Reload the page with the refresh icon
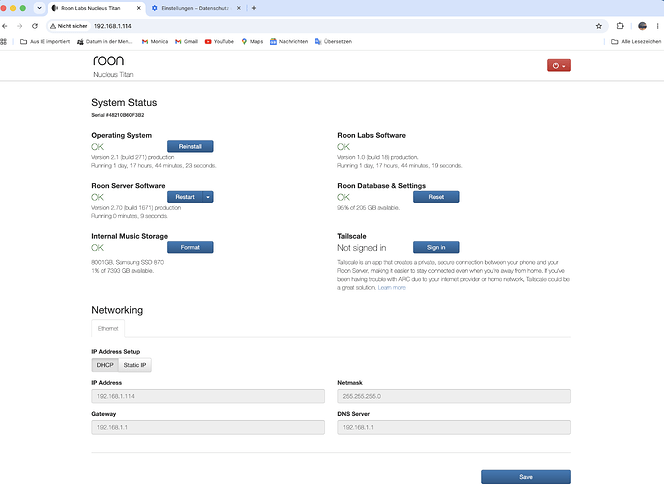Screen dimensions: 664x500 (35, 26)
